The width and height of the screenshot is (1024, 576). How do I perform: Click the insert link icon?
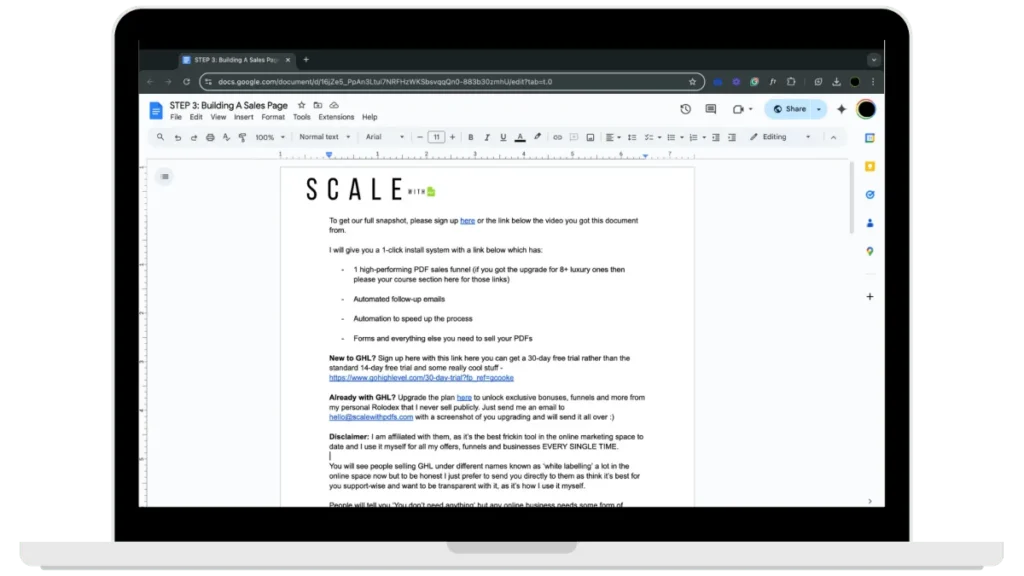coord(558,137)
